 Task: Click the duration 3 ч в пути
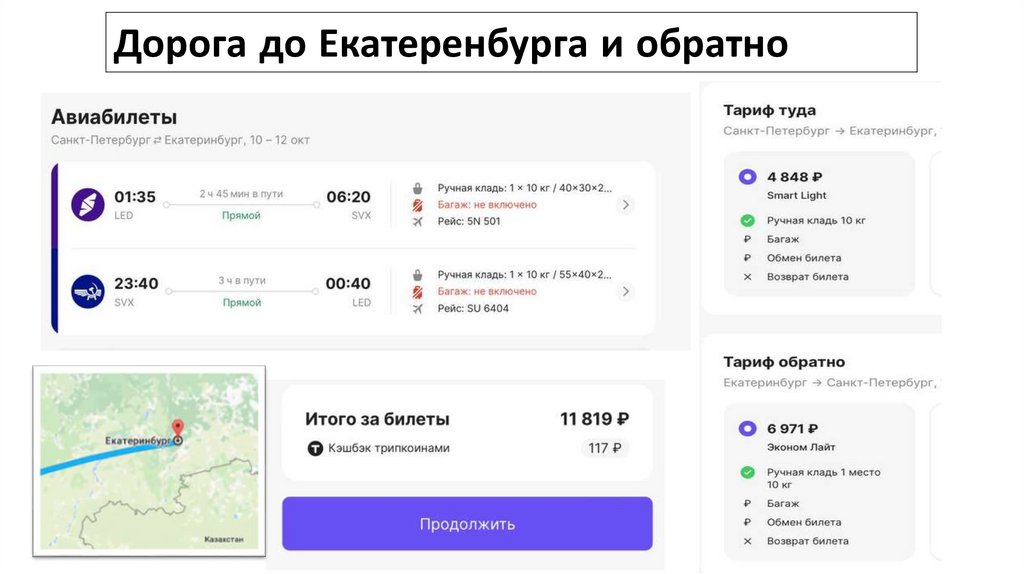(242, 281)
